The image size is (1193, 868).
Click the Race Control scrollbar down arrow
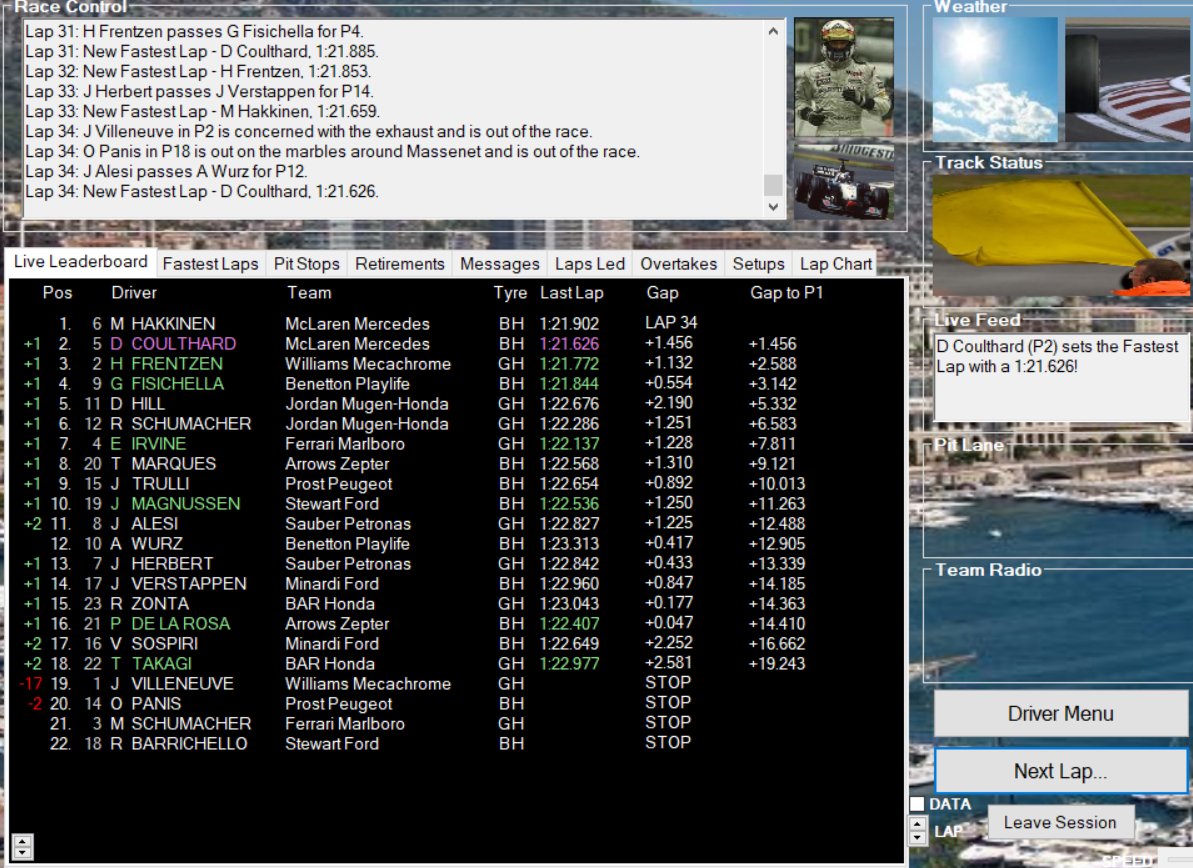(773, 207)
